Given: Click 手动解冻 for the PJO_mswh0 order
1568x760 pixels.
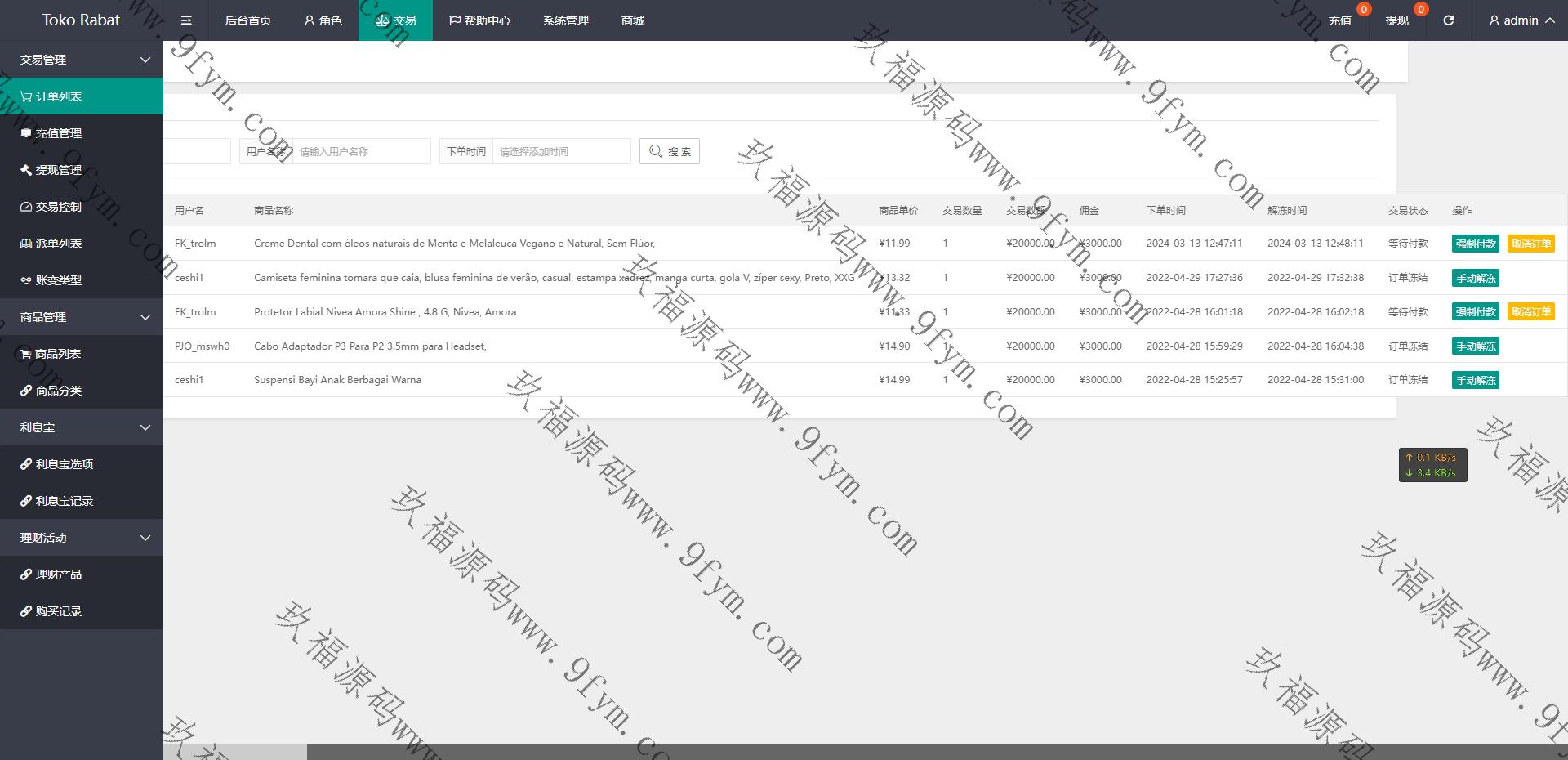Looking at the screenshot, I should pyautogui.click(x=1475, y=346).
